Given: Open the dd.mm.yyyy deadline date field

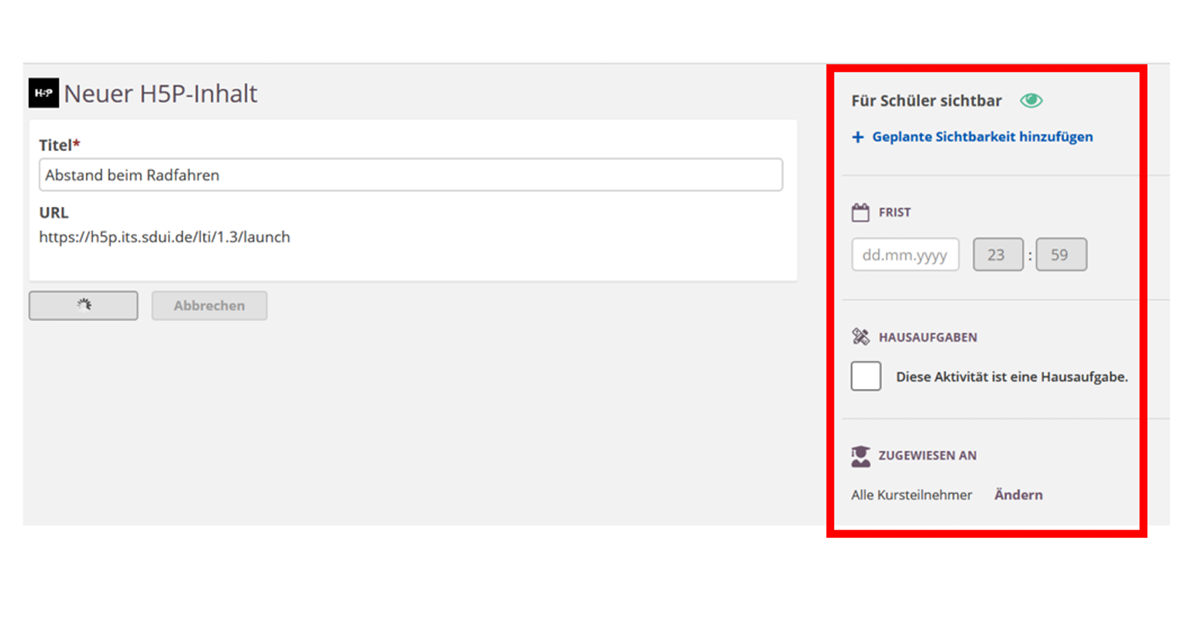Looking at the screenshot, I should click(x=905, y=255).
